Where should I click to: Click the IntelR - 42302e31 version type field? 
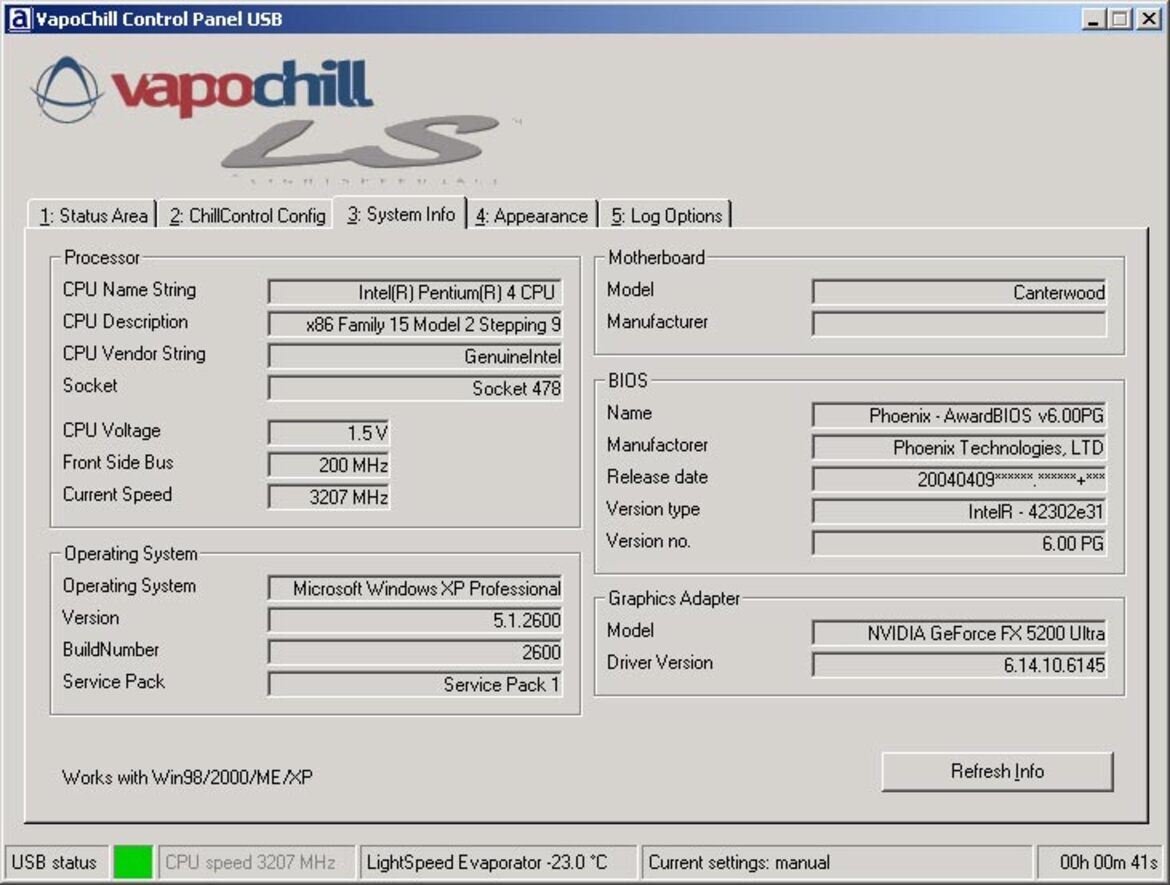pos(959,511)
